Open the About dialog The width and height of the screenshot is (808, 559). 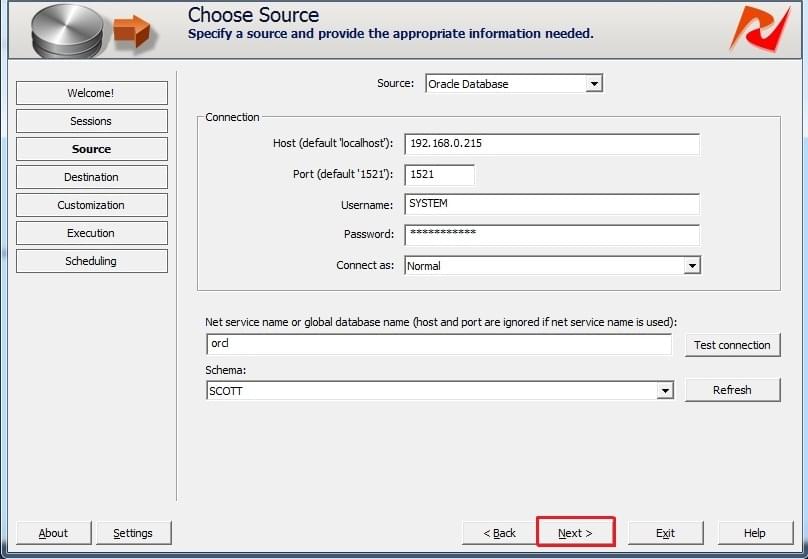pyautogui.click(x=54, y=533)
